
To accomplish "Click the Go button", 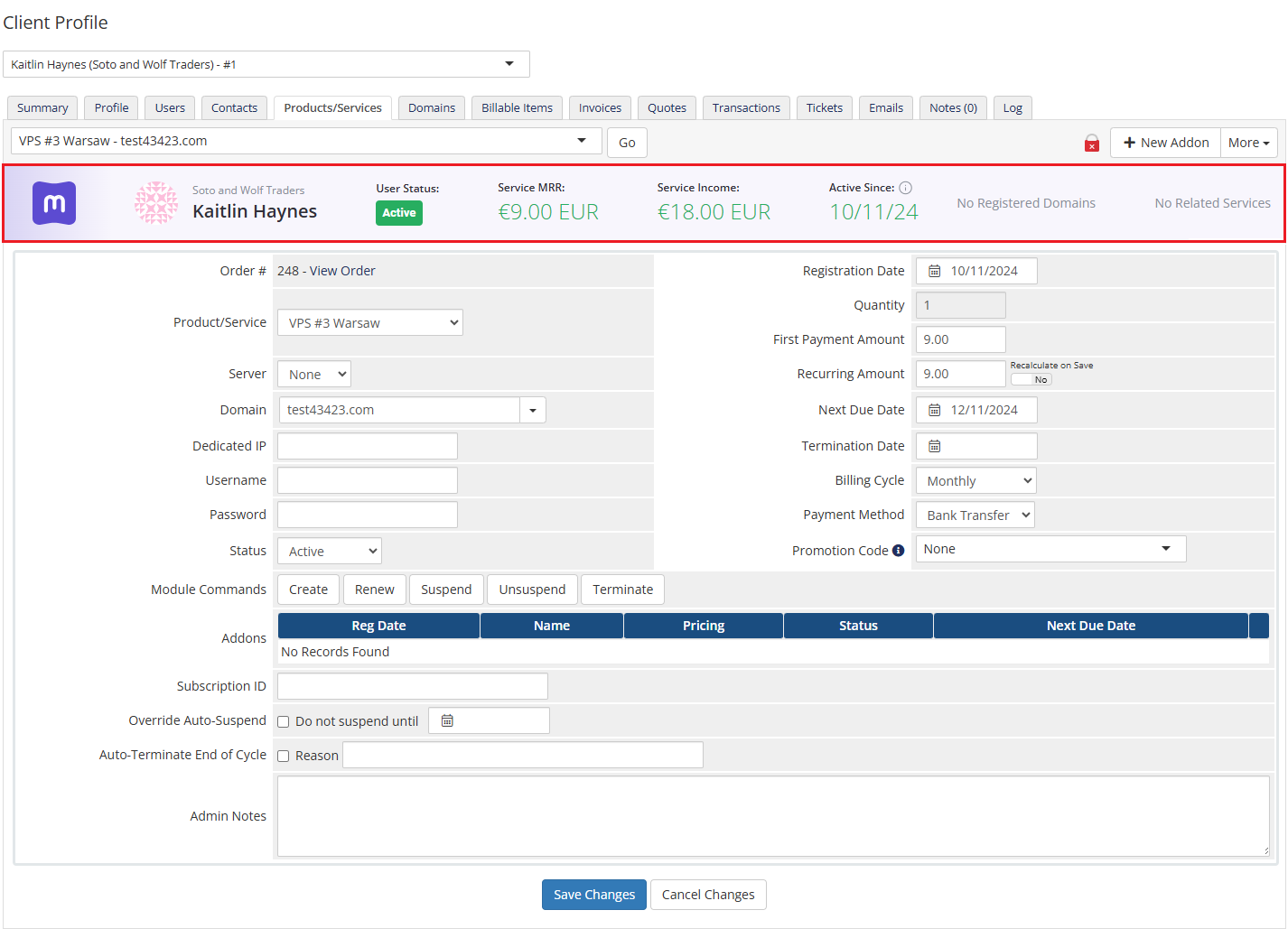I will pos(627,143).
